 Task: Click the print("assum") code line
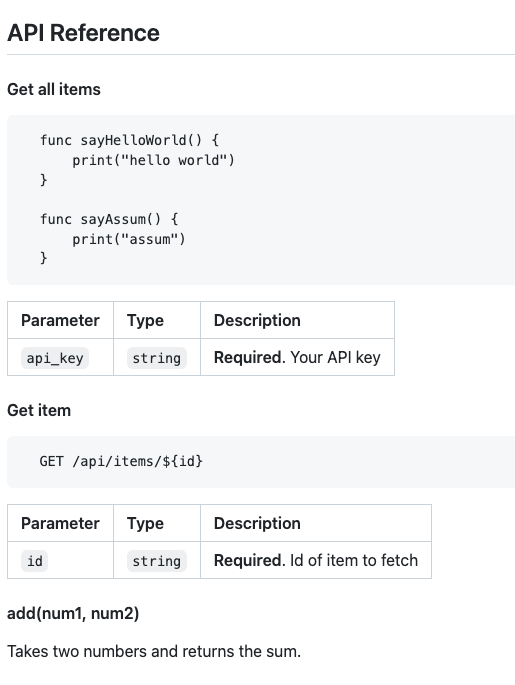(129, 239)
